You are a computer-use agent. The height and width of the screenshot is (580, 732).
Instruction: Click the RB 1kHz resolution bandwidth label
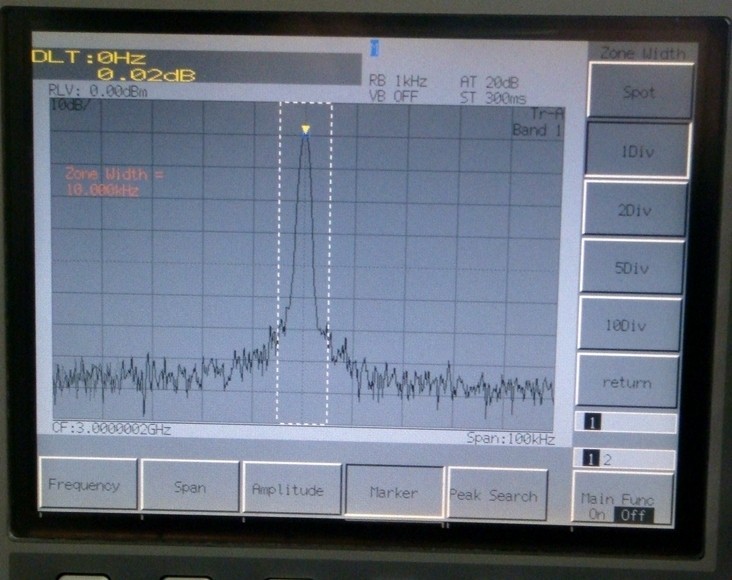coord(398,81)
